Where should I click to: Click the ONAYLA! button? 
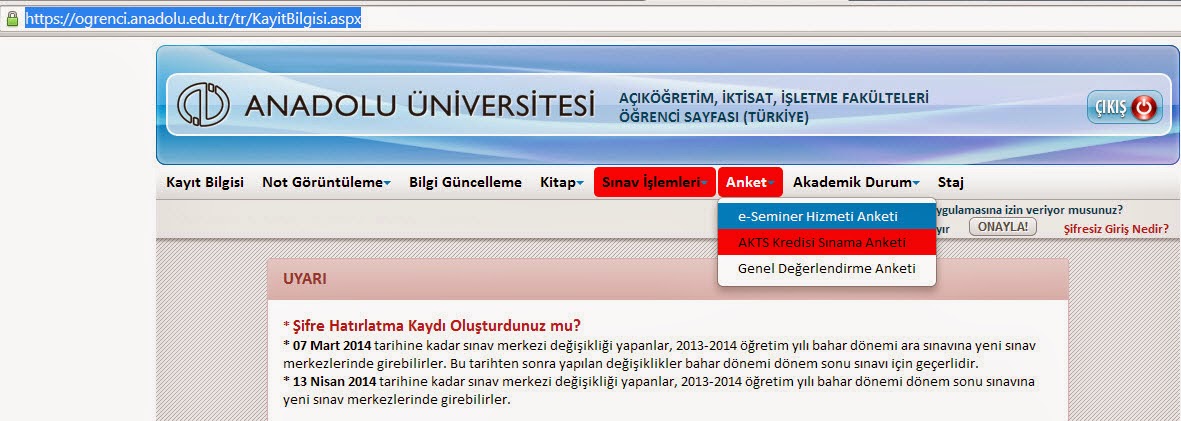(x=1002, y=226)
